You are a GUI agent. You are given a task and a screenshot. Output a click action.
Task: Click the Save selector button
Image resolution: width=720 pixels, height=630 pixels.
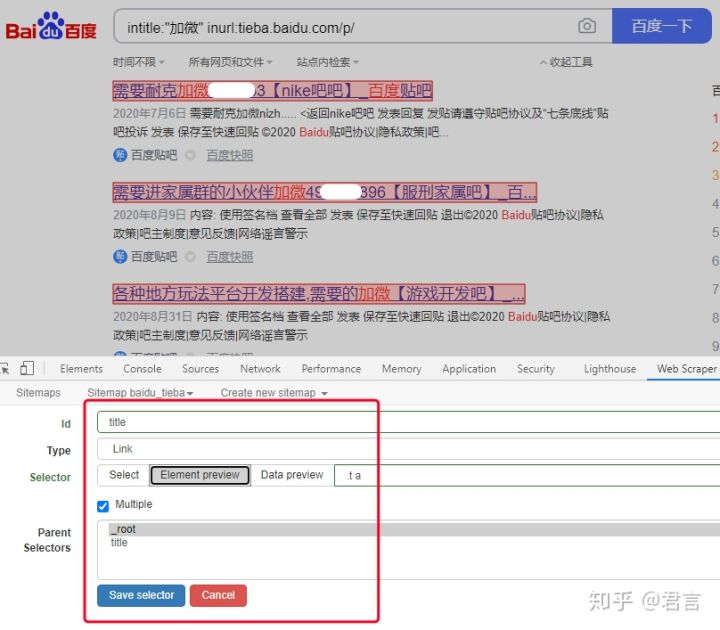pos(141,595)
